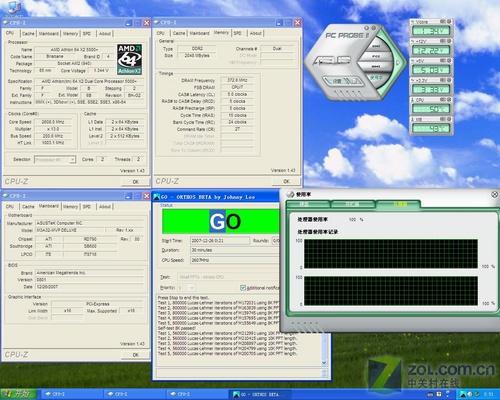The width and height of the screenshot is (500, 400).
Task: Open the GO - ORTHOS BETA taskbar button
Action: [x=260, y=394]
